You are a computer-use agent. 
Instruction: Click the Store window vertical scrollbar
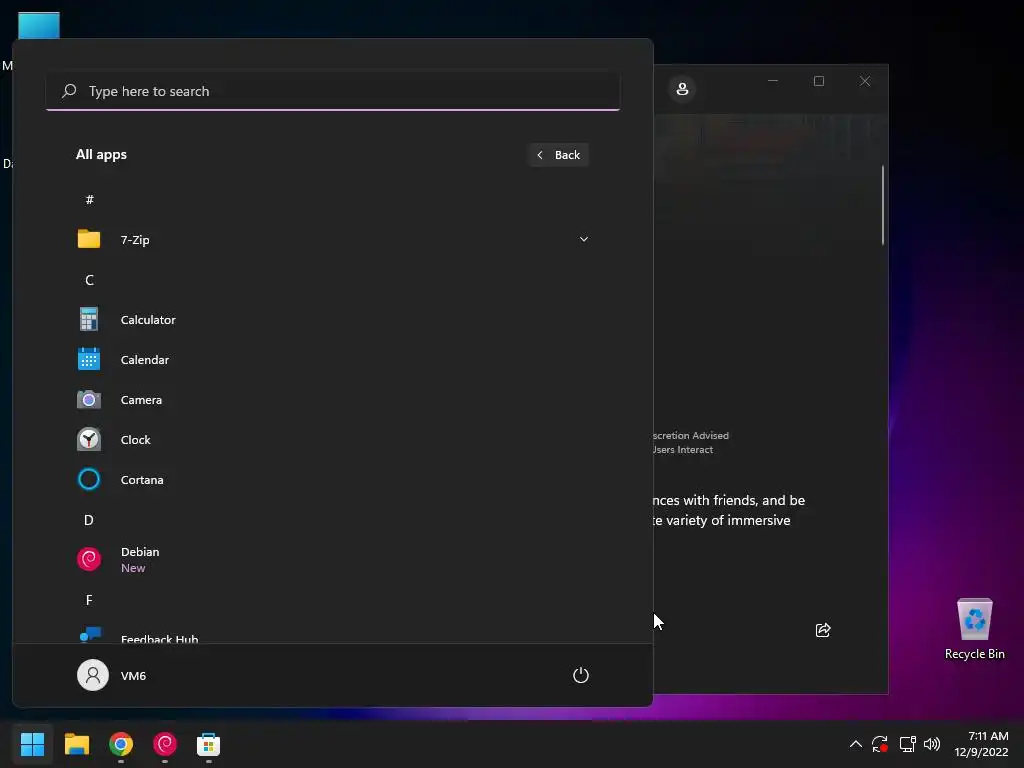coord(883,205)
